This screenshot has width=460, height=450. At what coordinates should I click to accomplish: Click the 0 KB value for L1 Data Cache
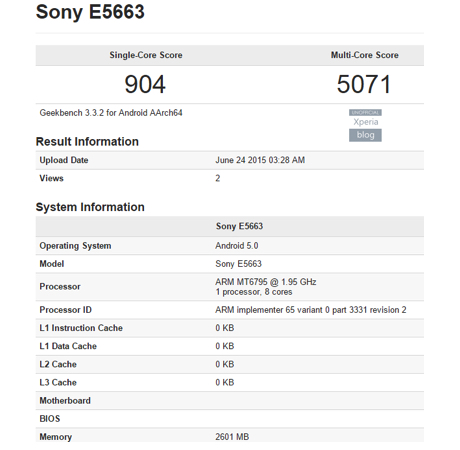(225, 346)
